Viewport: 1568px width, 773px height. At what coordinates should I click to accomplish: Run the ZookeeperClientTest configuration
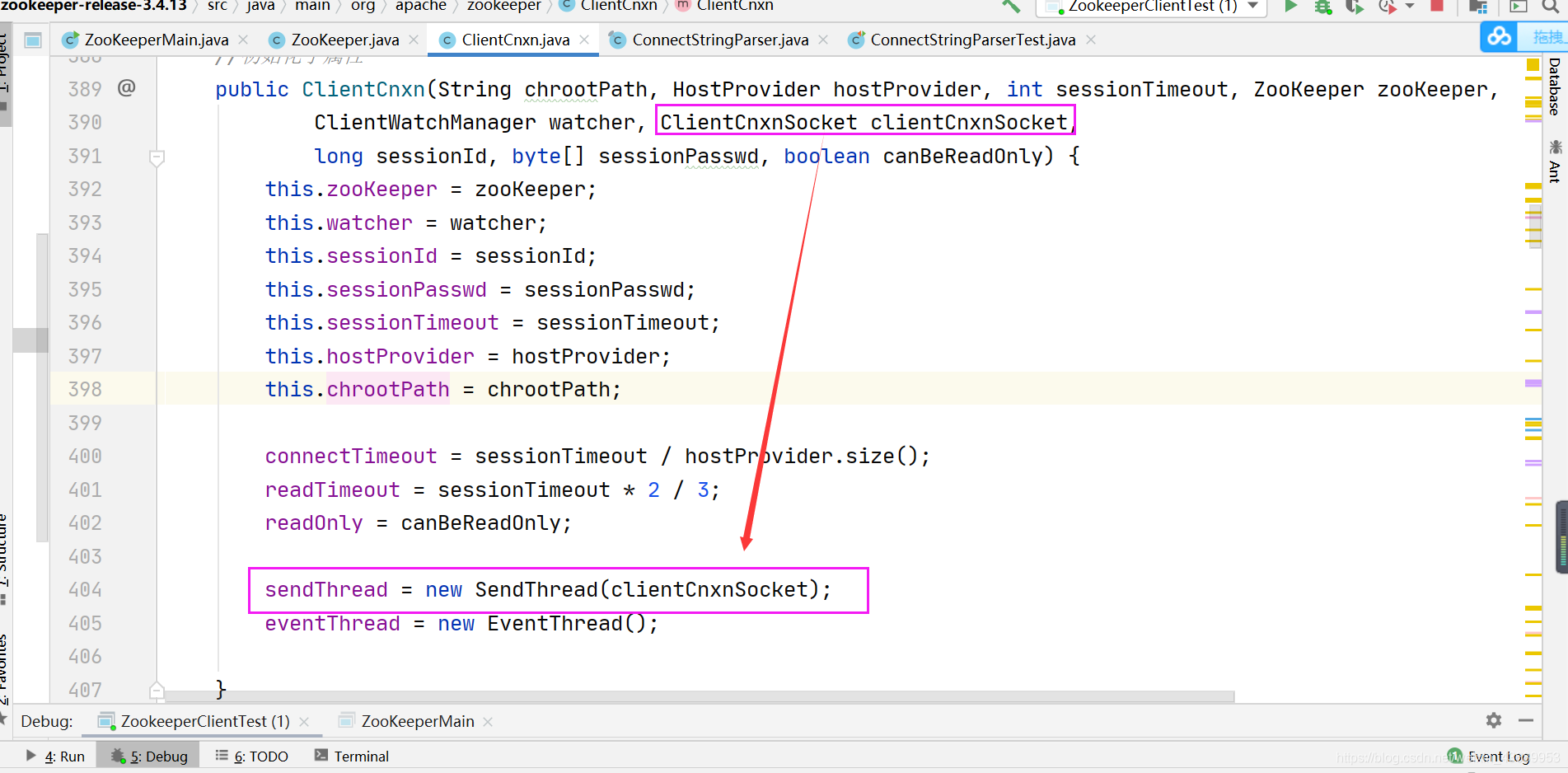coord(1291,6)
